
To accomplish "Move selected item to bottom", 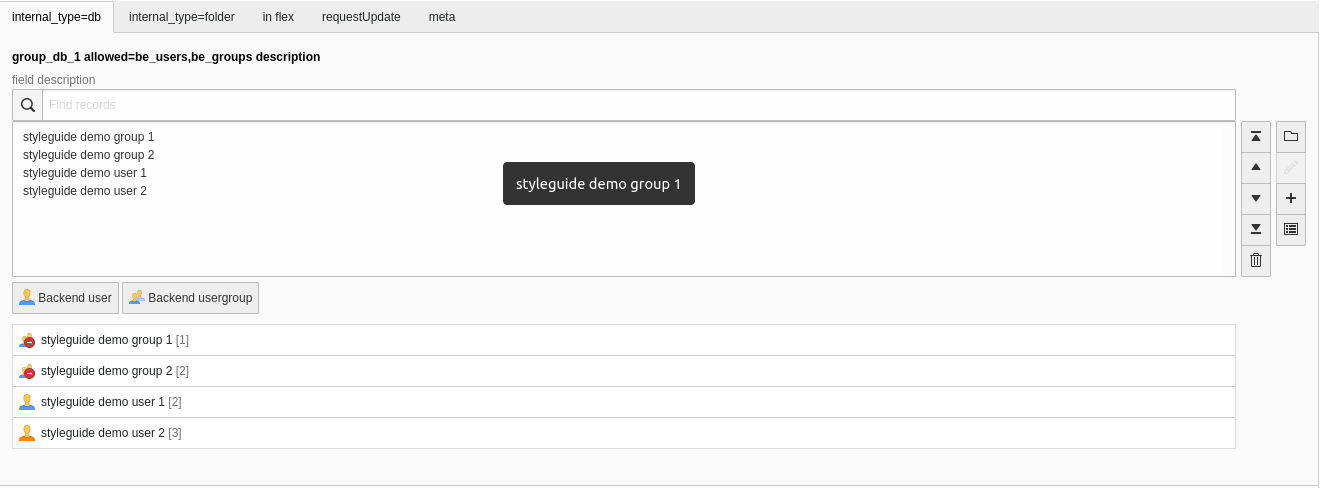I will [x=1256, y=230].
